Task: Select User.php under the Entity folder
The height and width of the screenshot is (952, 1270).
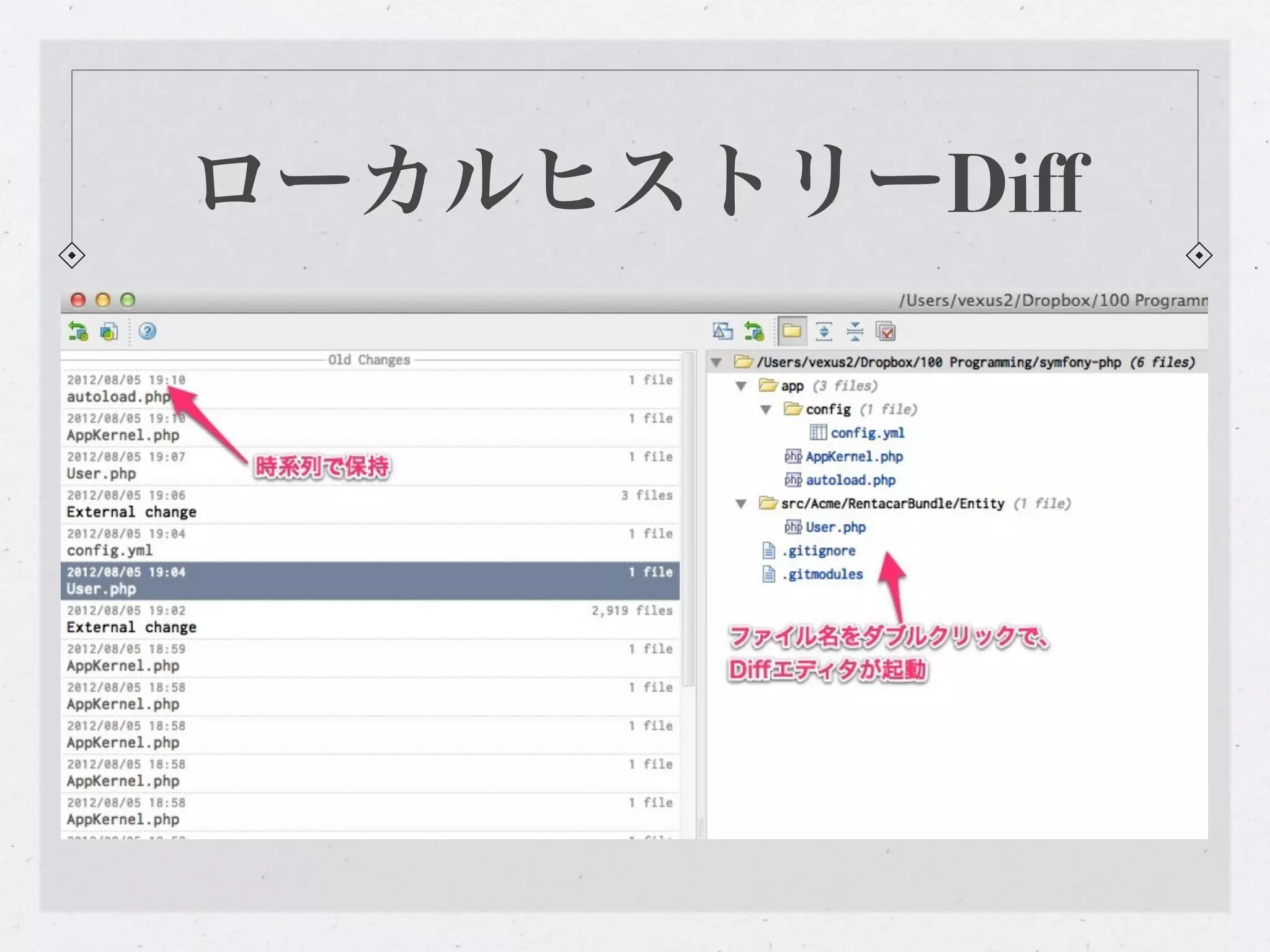Action: (836, 527)
